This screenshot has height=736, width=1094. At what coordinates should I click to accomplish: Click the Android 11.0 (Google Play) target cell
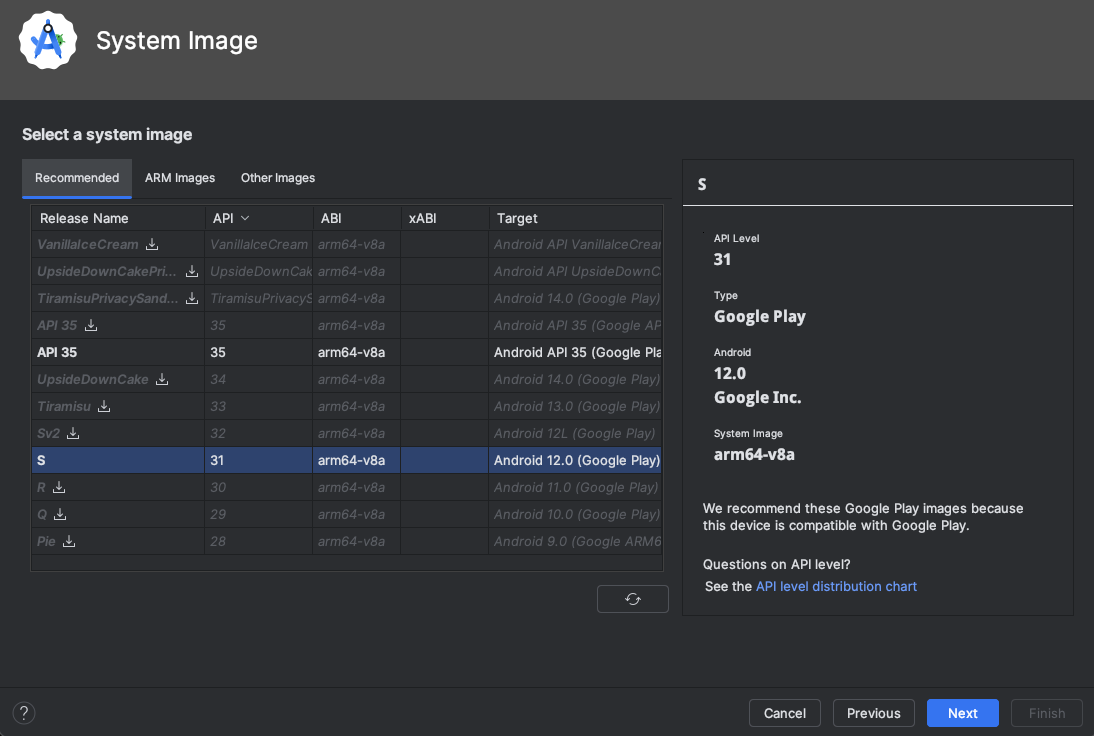(x=576, y=487)
